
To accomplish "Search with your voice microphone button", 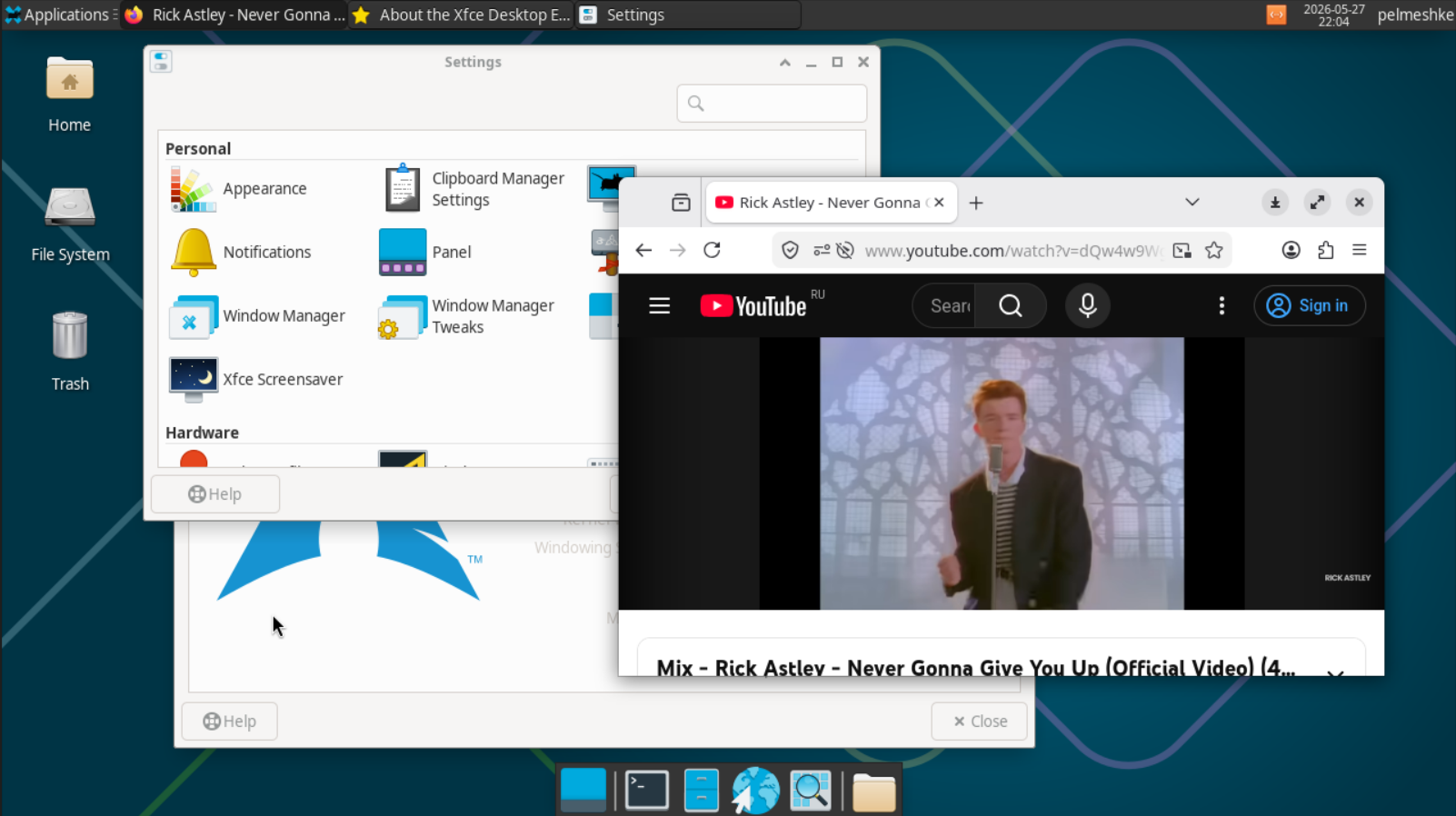I will pos(1088,306).
